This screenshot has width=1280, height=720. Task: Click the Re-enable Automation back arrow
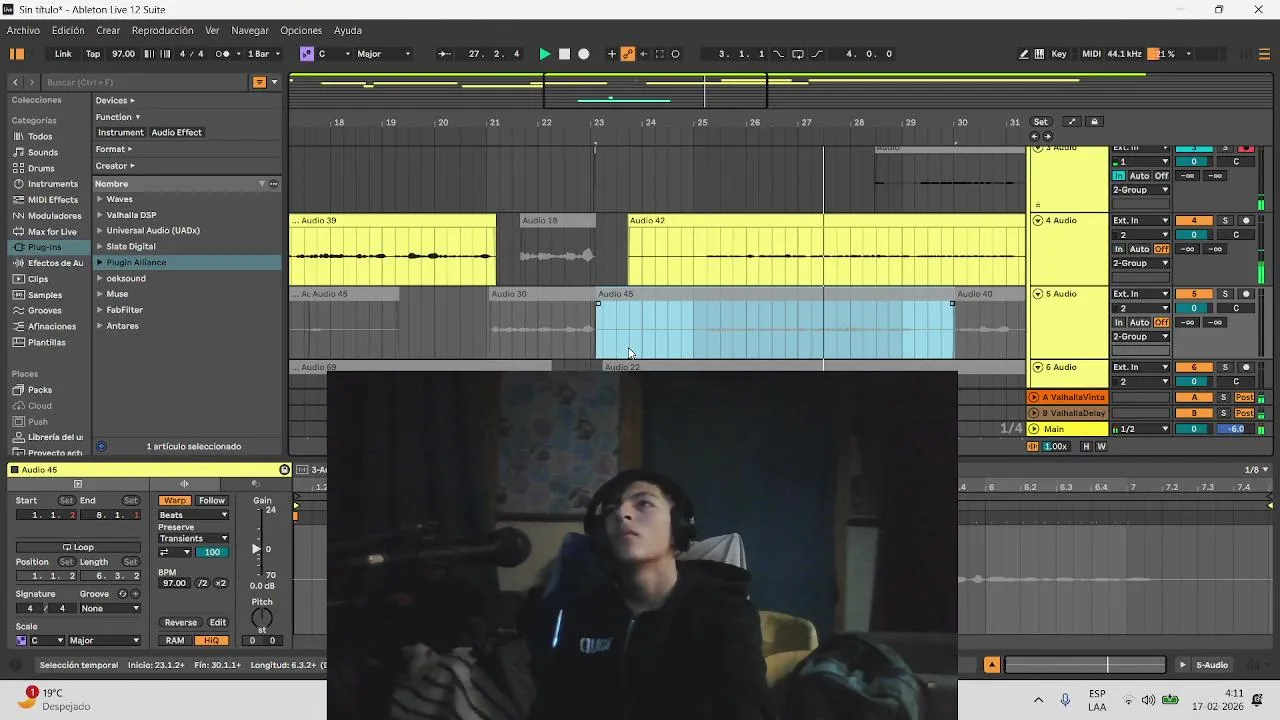(643, 54)
